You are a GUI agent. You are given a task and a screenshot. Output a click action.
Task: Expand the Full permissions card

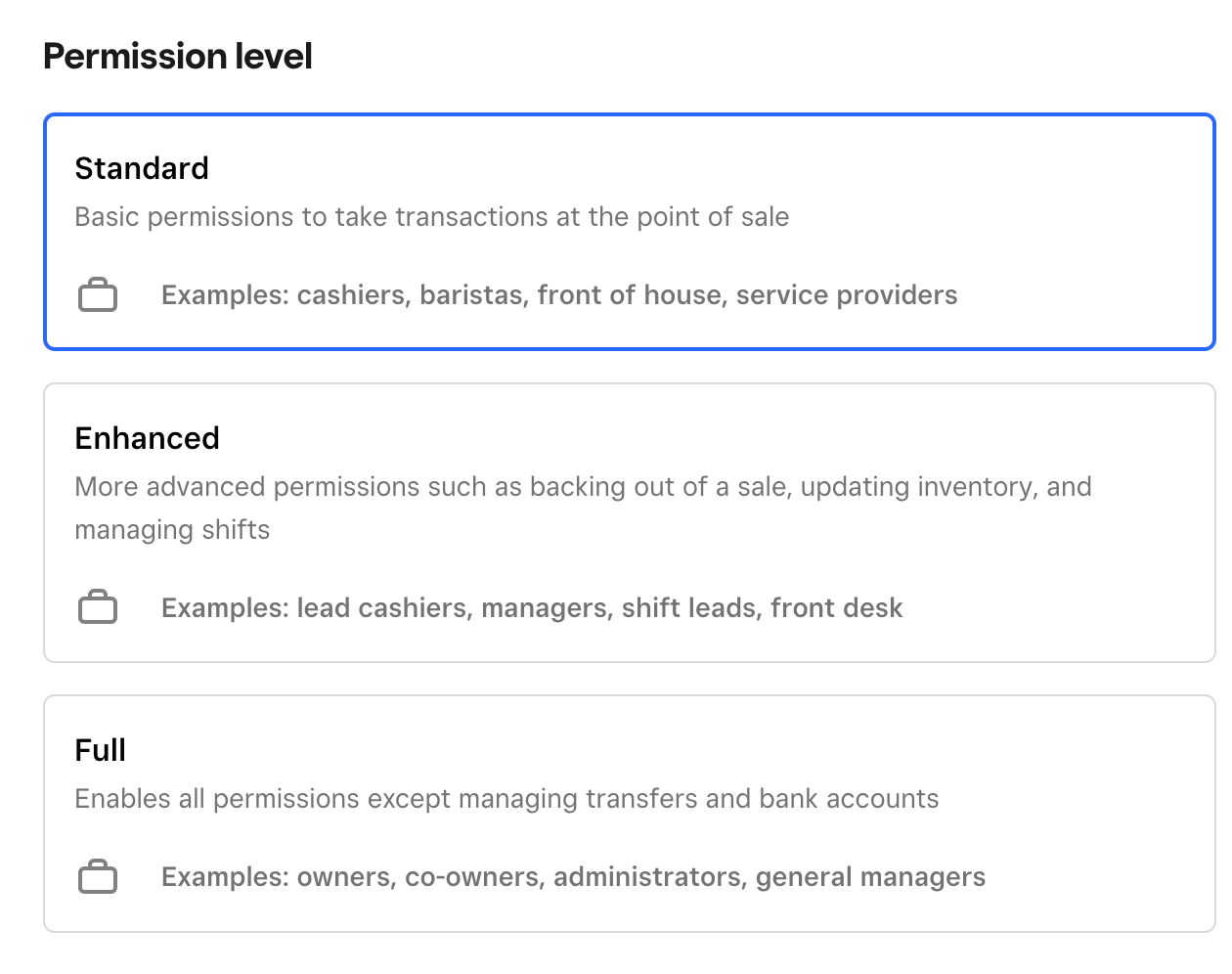click(x=628, y=814)
